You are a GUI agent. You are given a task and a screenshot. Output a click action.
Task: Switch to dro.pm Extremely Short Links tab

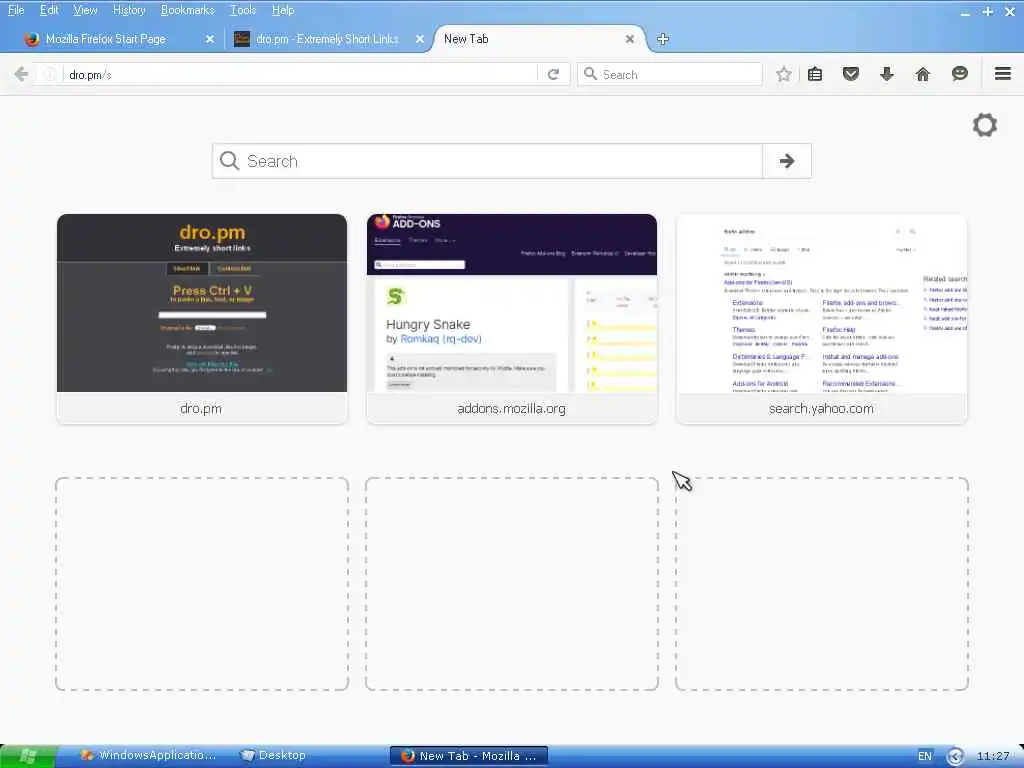coord(327,39)
